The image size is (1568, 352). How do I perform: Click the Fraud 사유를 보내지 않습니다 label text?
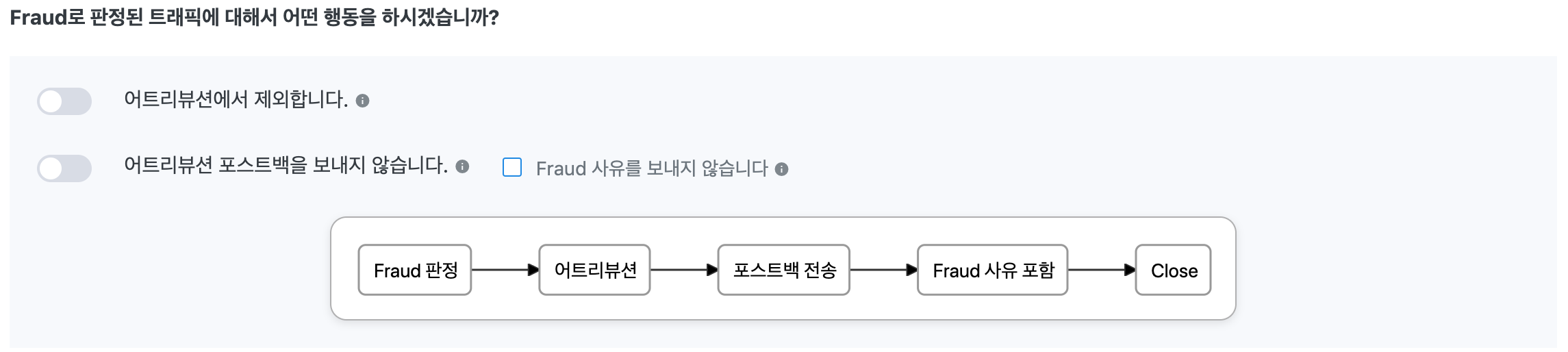(x=652, y=168)
